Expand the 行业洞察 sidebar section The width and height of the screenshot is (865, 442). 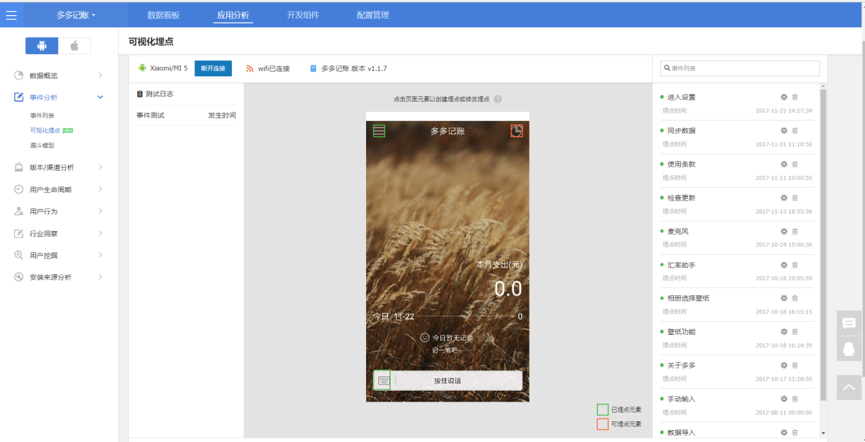(59, 233)
